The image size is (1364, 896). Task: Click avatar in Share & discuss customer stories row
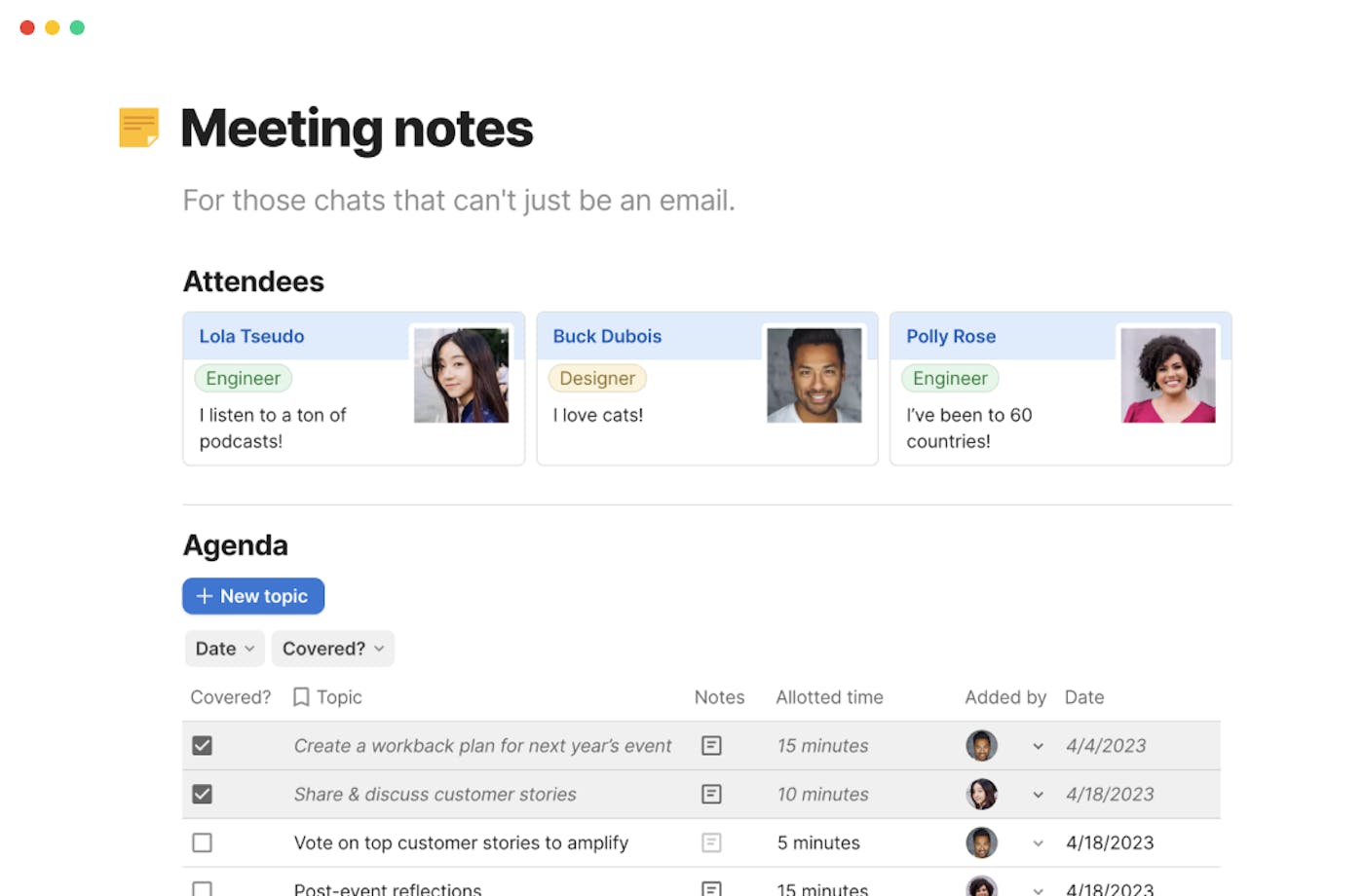981,795
